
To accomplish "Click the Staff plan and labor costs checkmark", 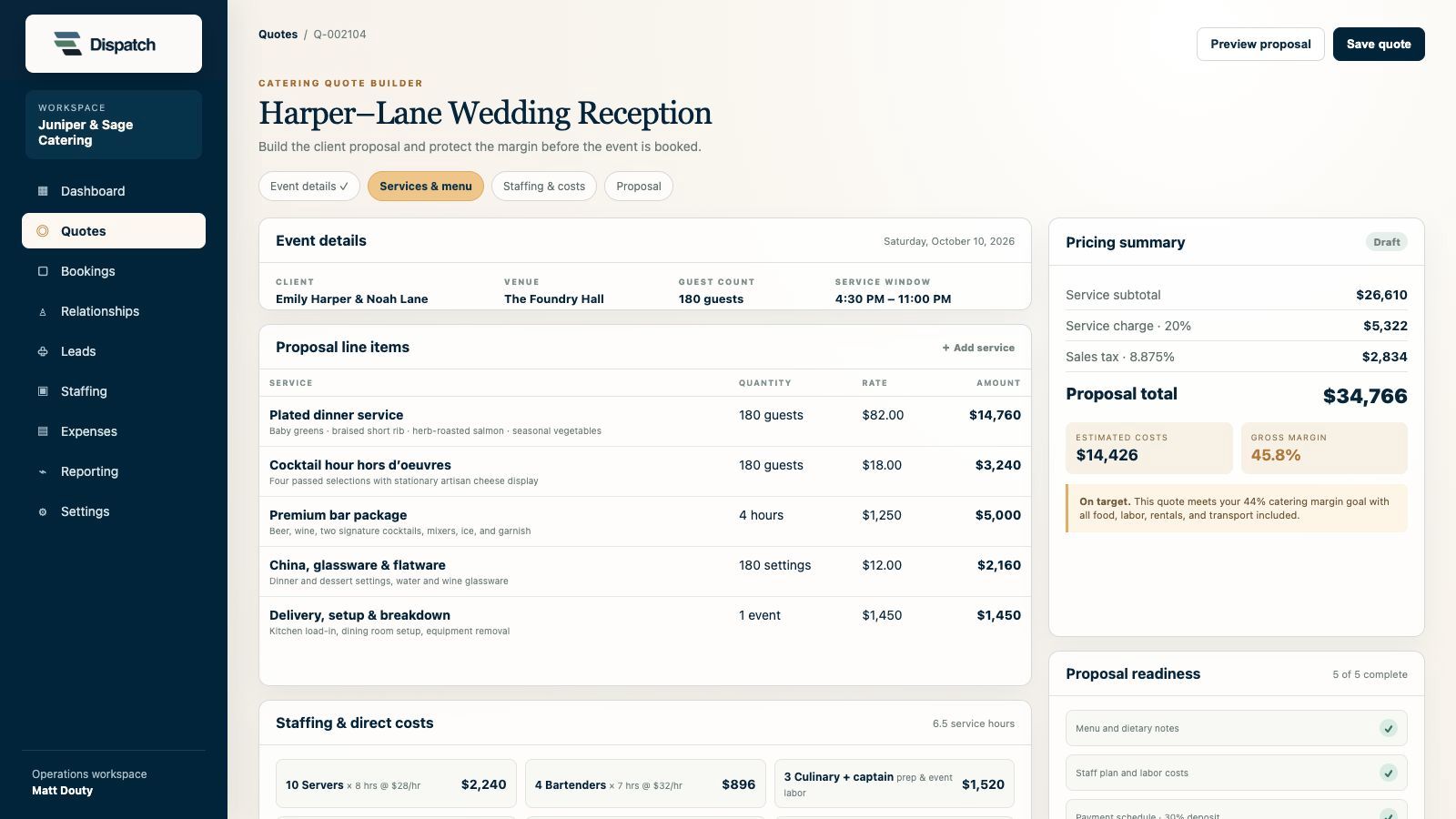I will [1388, 773].
